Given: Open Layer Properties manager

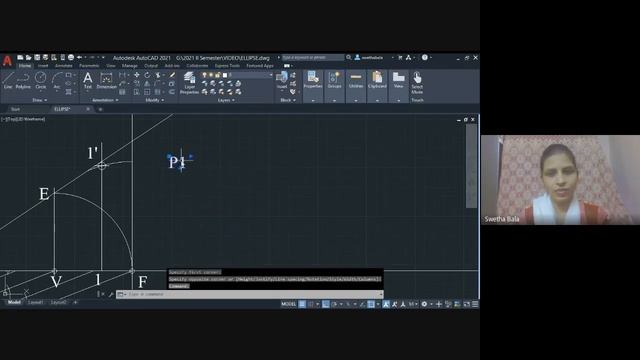Looking at the screenshot, I should pos(189,83).
